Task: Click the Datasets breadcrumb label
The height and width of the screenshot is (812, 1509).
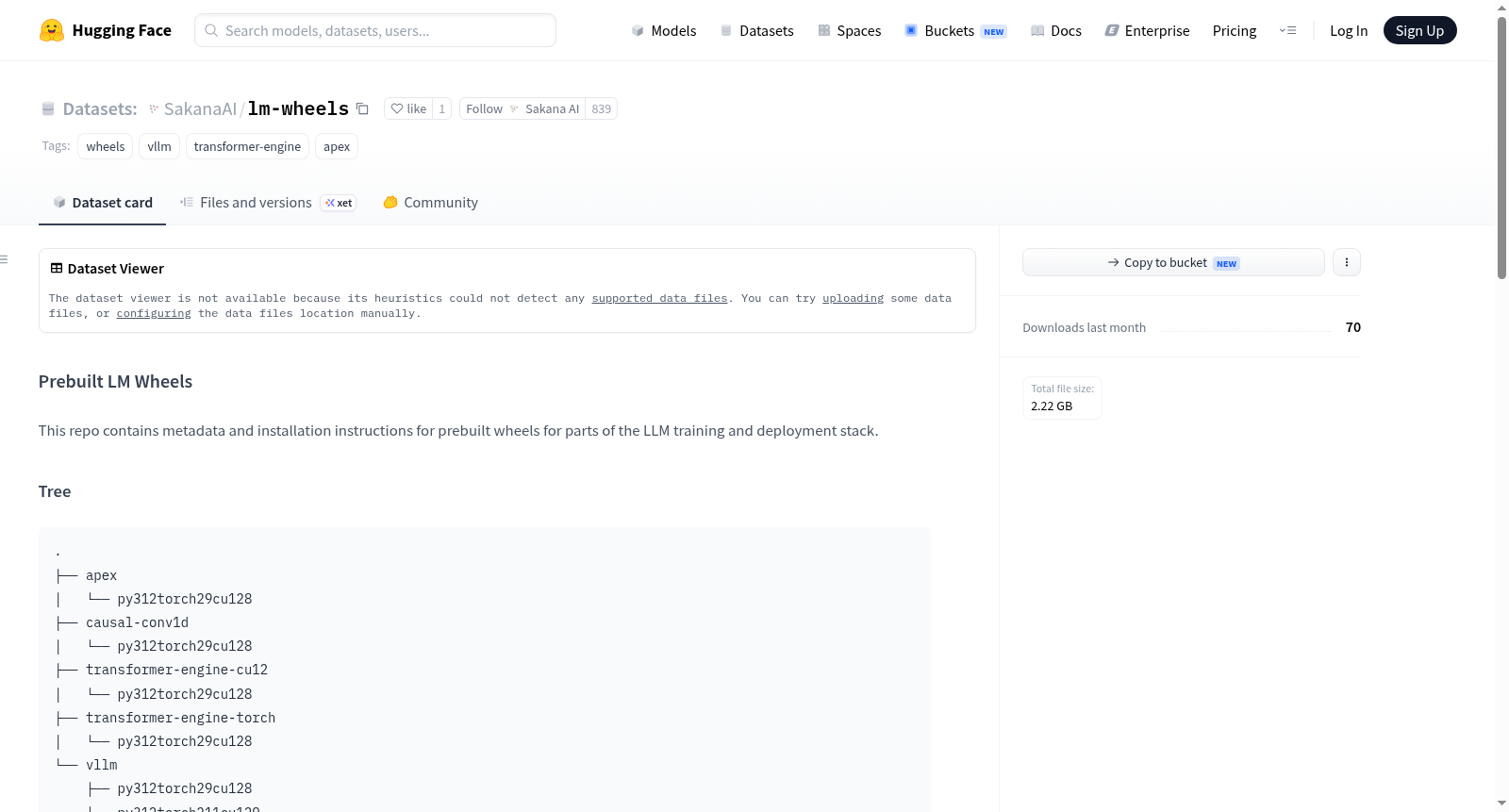Action: 100,109
